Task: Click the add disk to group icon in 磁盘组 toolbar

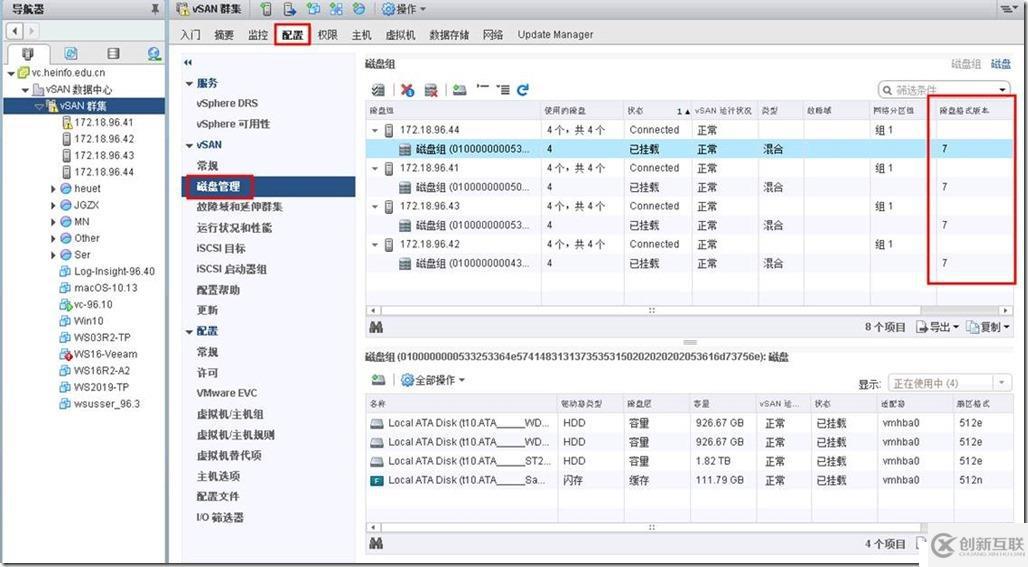Action: tap(460, 90)
